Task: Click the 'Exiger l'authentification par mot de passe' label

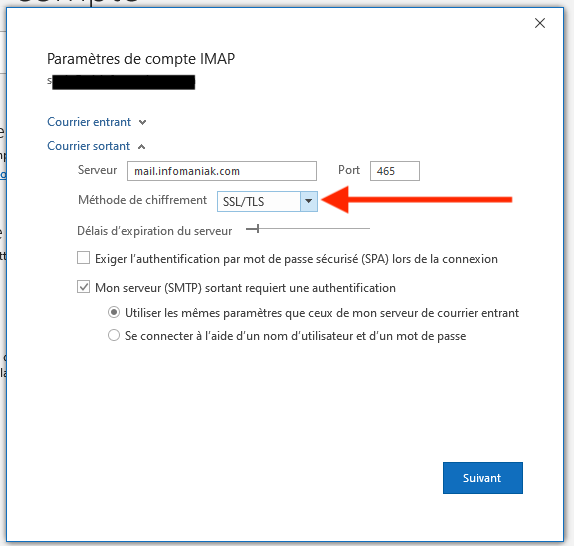Action: point(296,259)
